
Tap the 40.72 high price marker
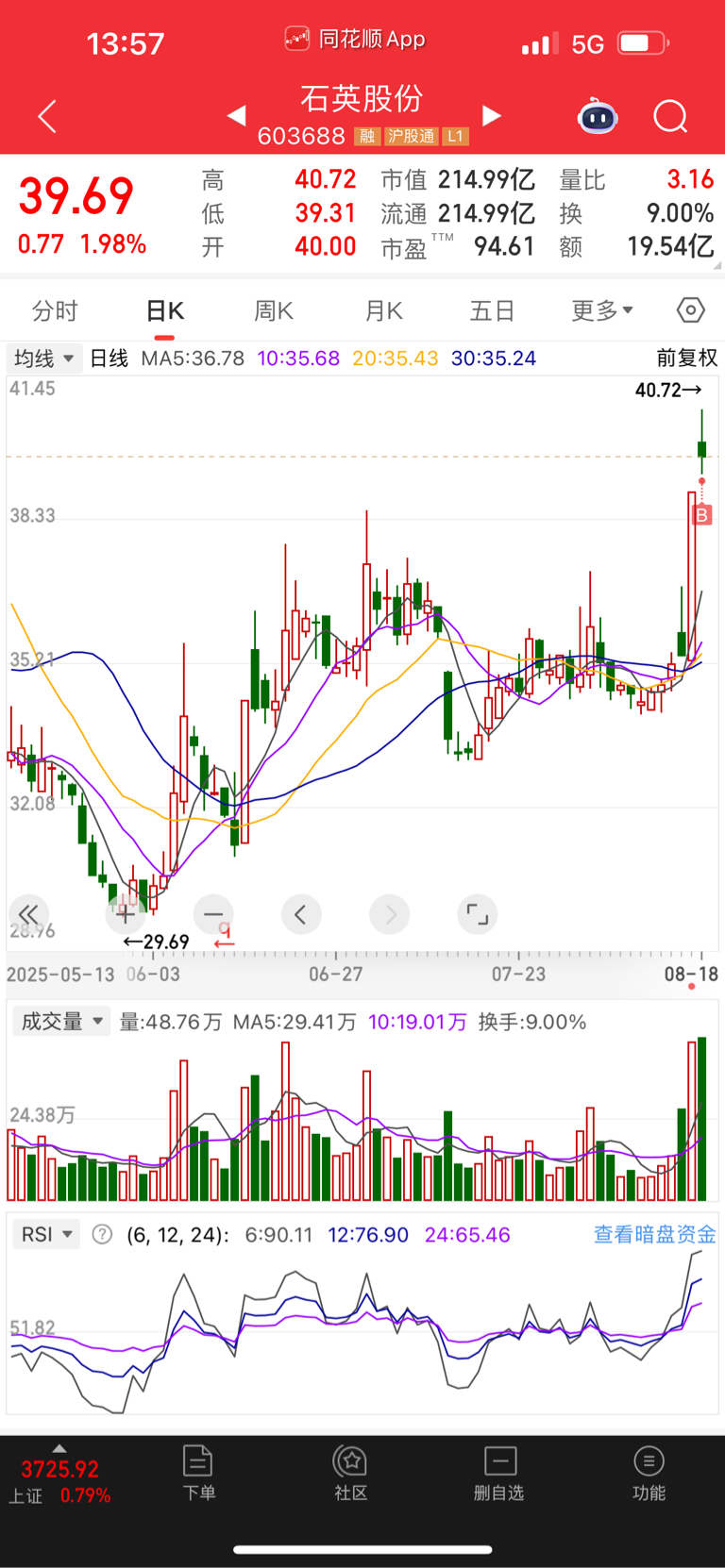[x=668, y=390]
